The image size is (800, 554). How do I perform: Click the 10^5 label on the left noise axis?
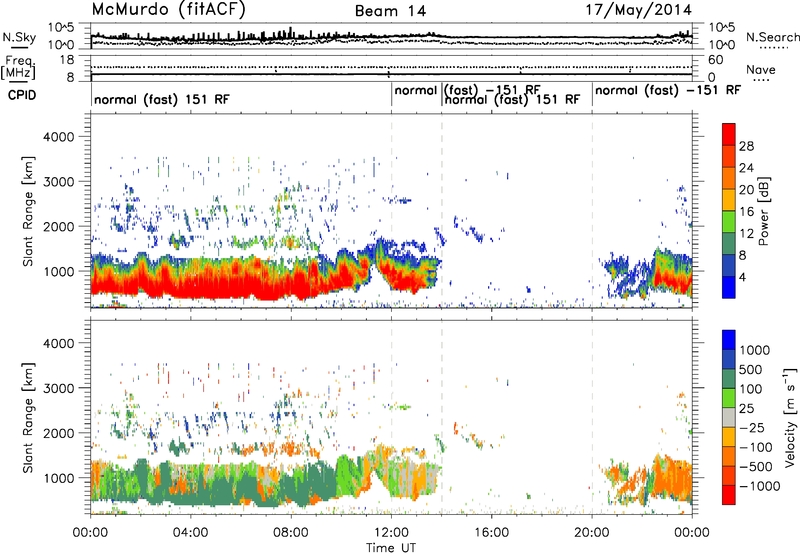click(61, 27)
